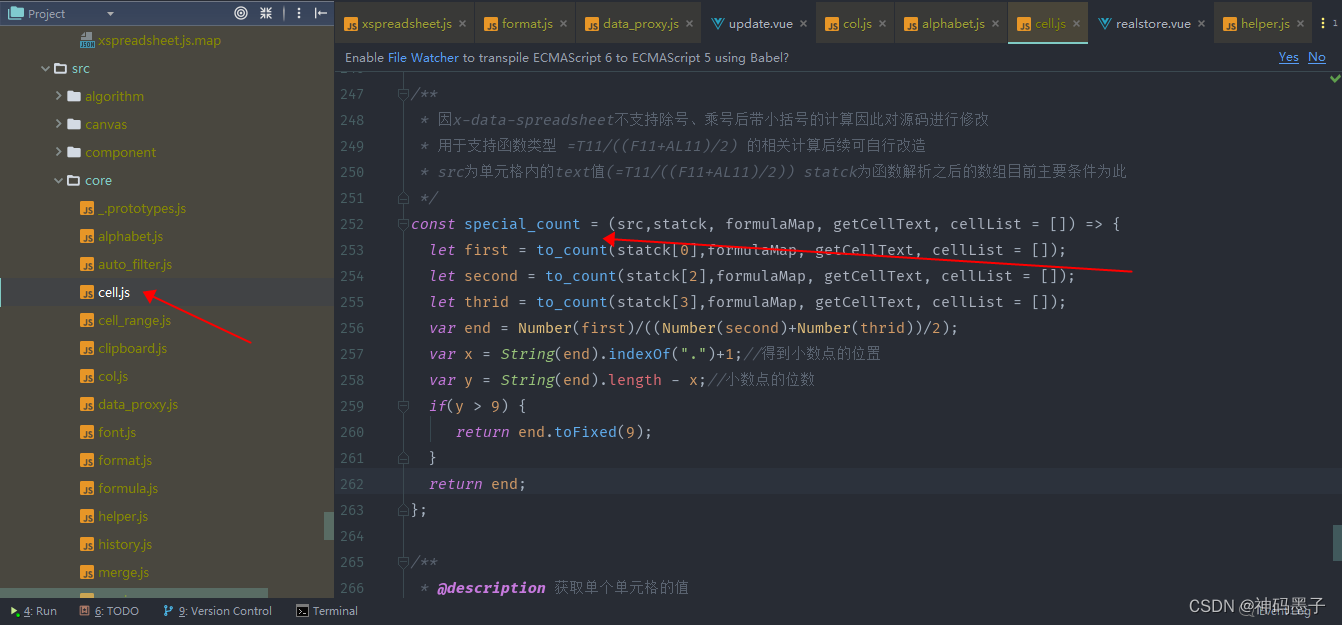Click the Scroll from Source target icon
This screenshot has height=625, width=1342.
tap(241, 13)
